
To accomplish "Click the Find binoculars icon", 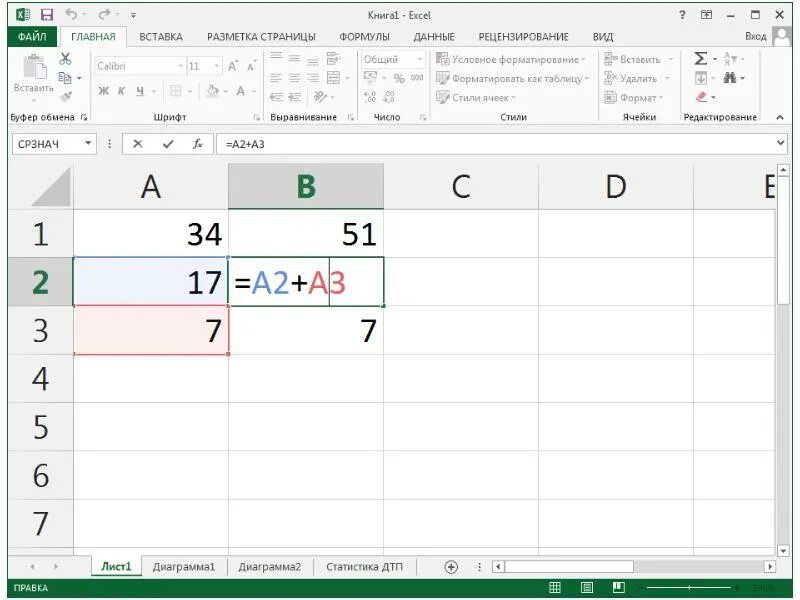I will coord(730,78).
